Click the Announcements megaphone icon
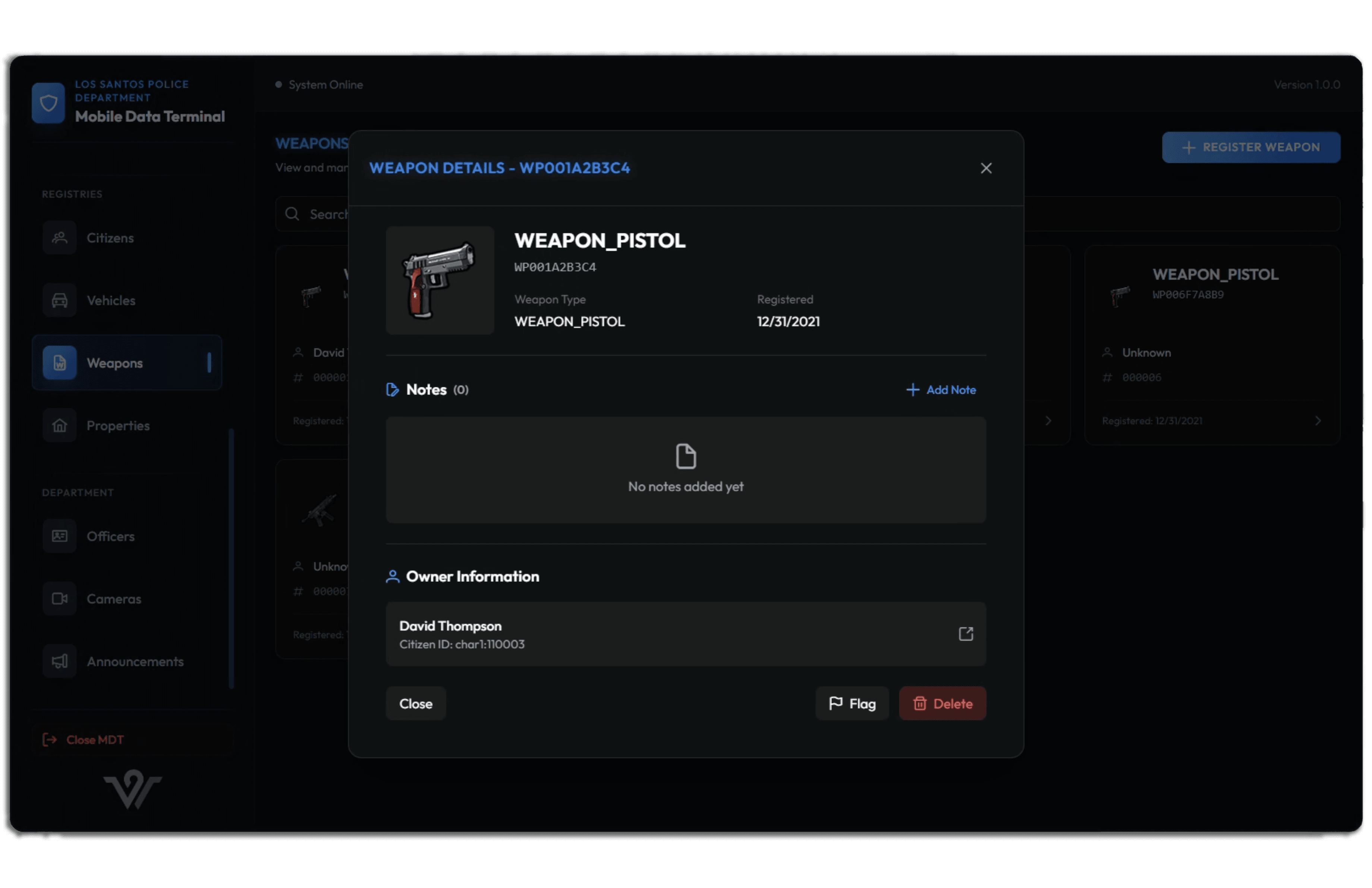The image size is (1372, 888). (x=59, y=661)
